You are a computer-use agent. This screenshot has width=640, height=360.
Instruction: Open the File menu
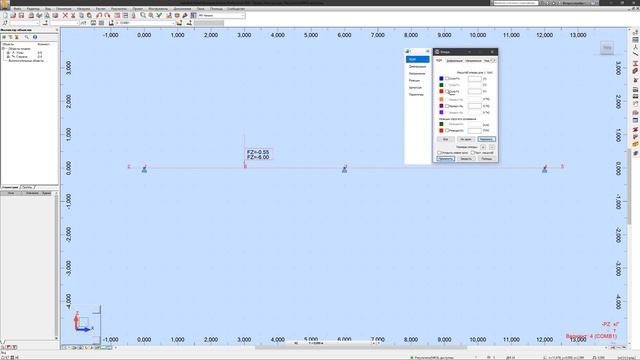tap(17, 9)
